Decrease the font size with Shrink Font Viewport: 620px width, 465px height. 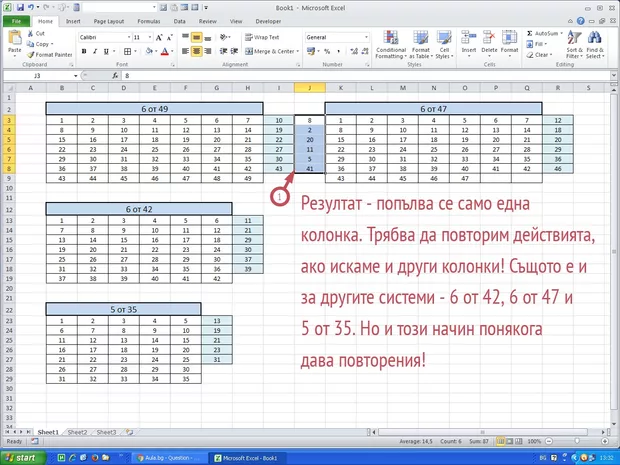(169, 38)
